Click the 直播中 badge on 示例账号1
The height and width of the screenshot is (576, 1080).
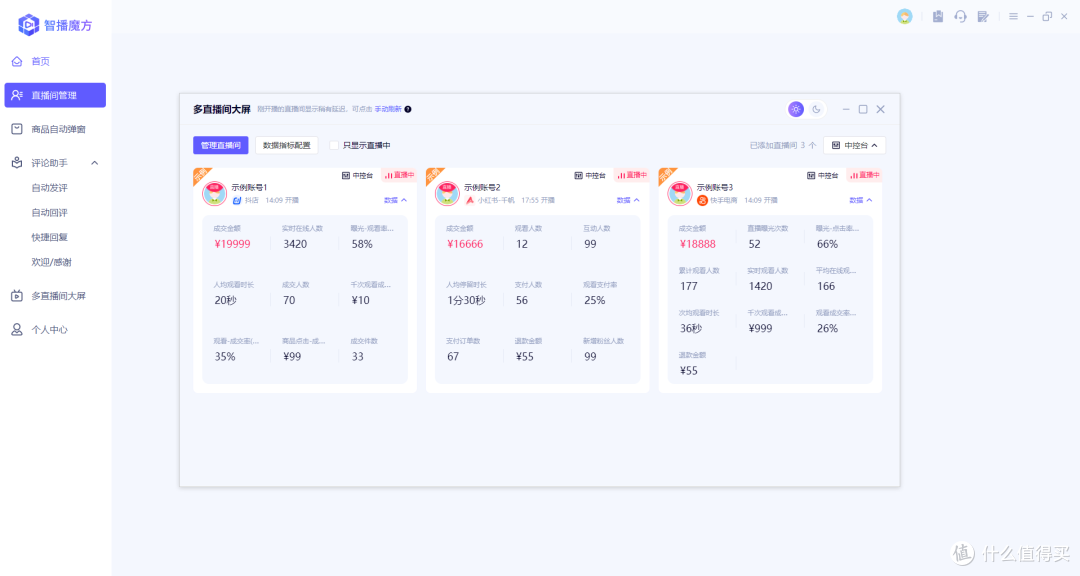tap(399, 176)
